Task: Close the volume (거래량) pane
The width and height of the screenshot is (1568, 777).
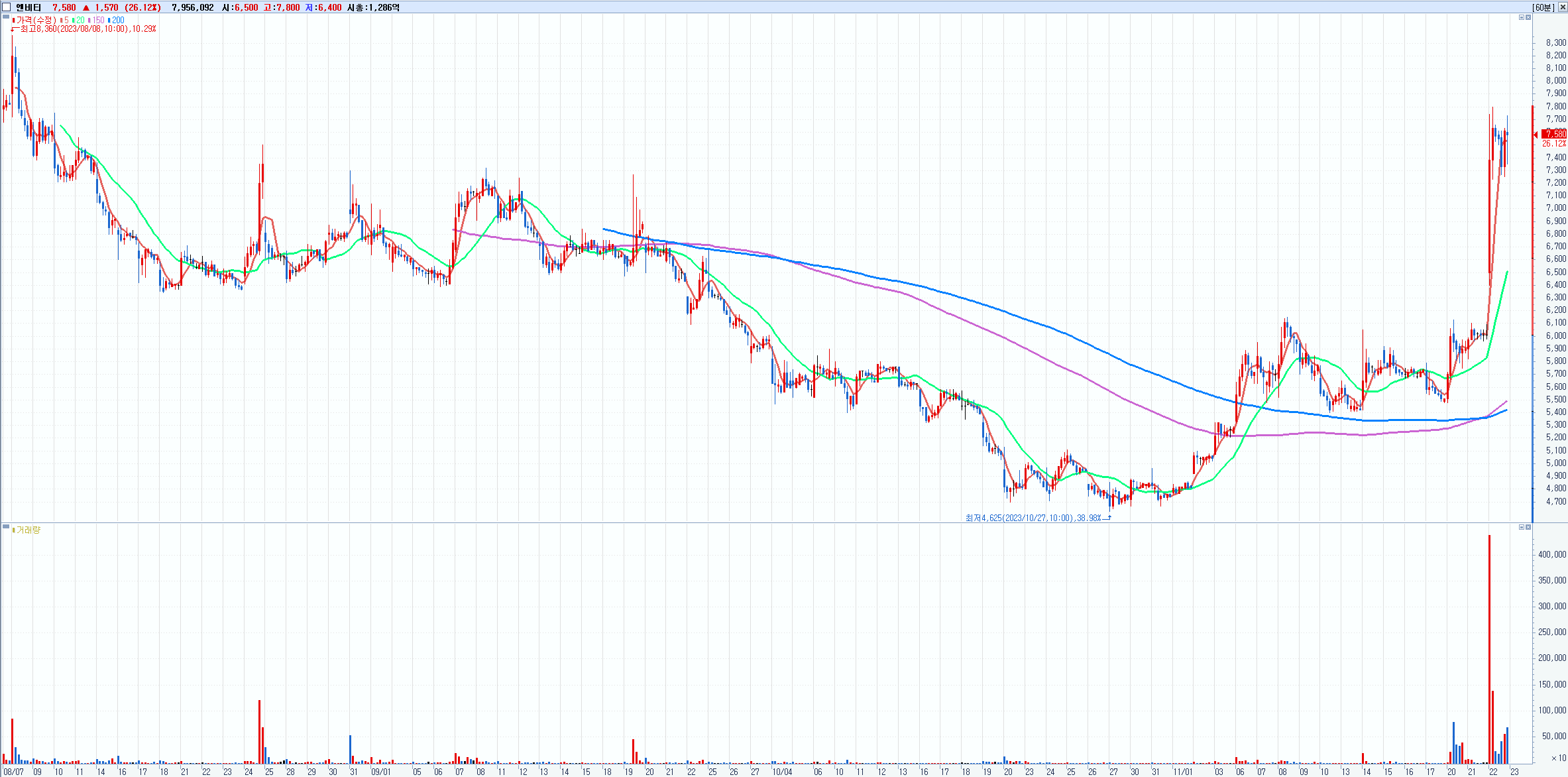Action: pos(1528,527)
